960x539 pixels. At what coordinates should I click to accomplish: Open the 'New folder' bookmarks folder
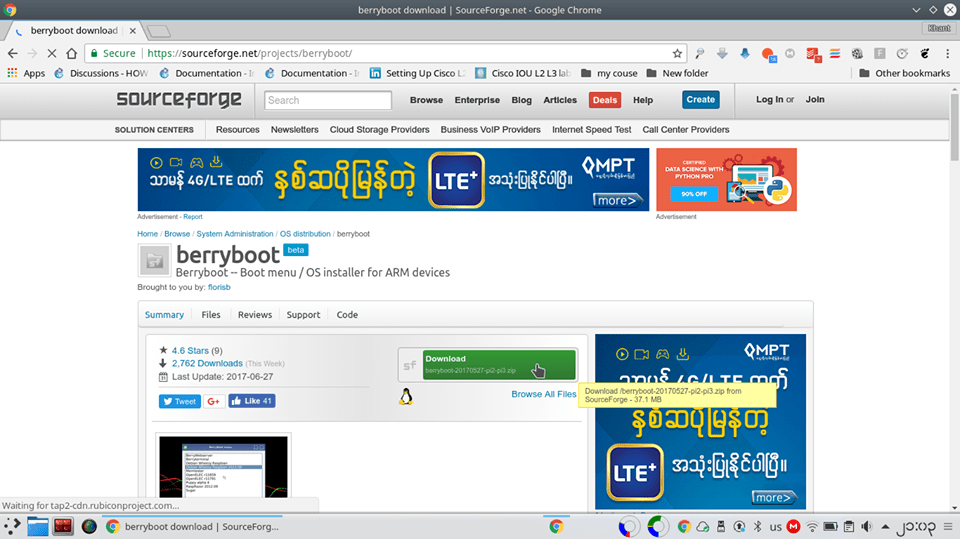pos(677,73)
